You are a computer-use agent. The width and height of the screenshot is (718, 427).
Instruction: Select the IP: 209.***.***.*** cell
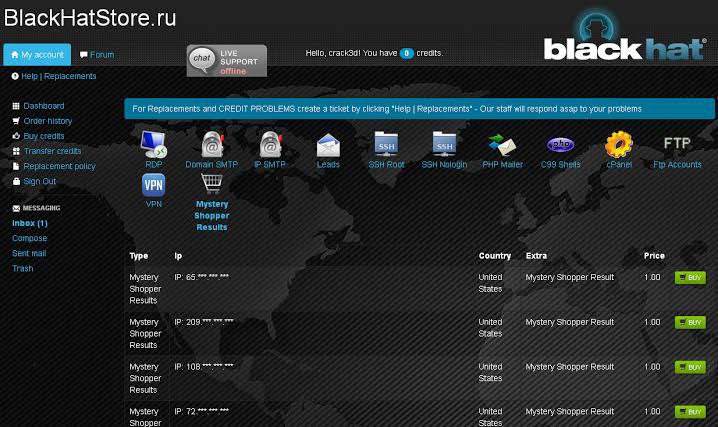[x=204, y=322]
